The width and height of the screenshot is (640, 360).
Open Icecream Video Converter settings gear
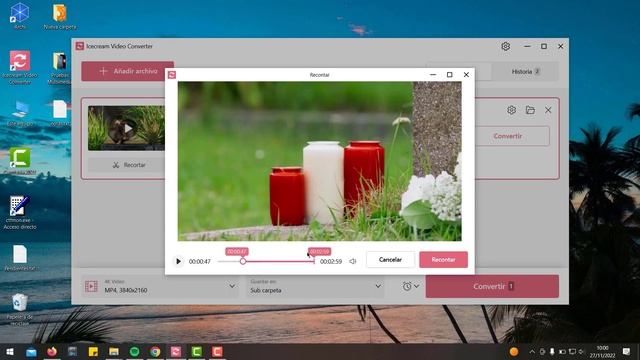505,47
